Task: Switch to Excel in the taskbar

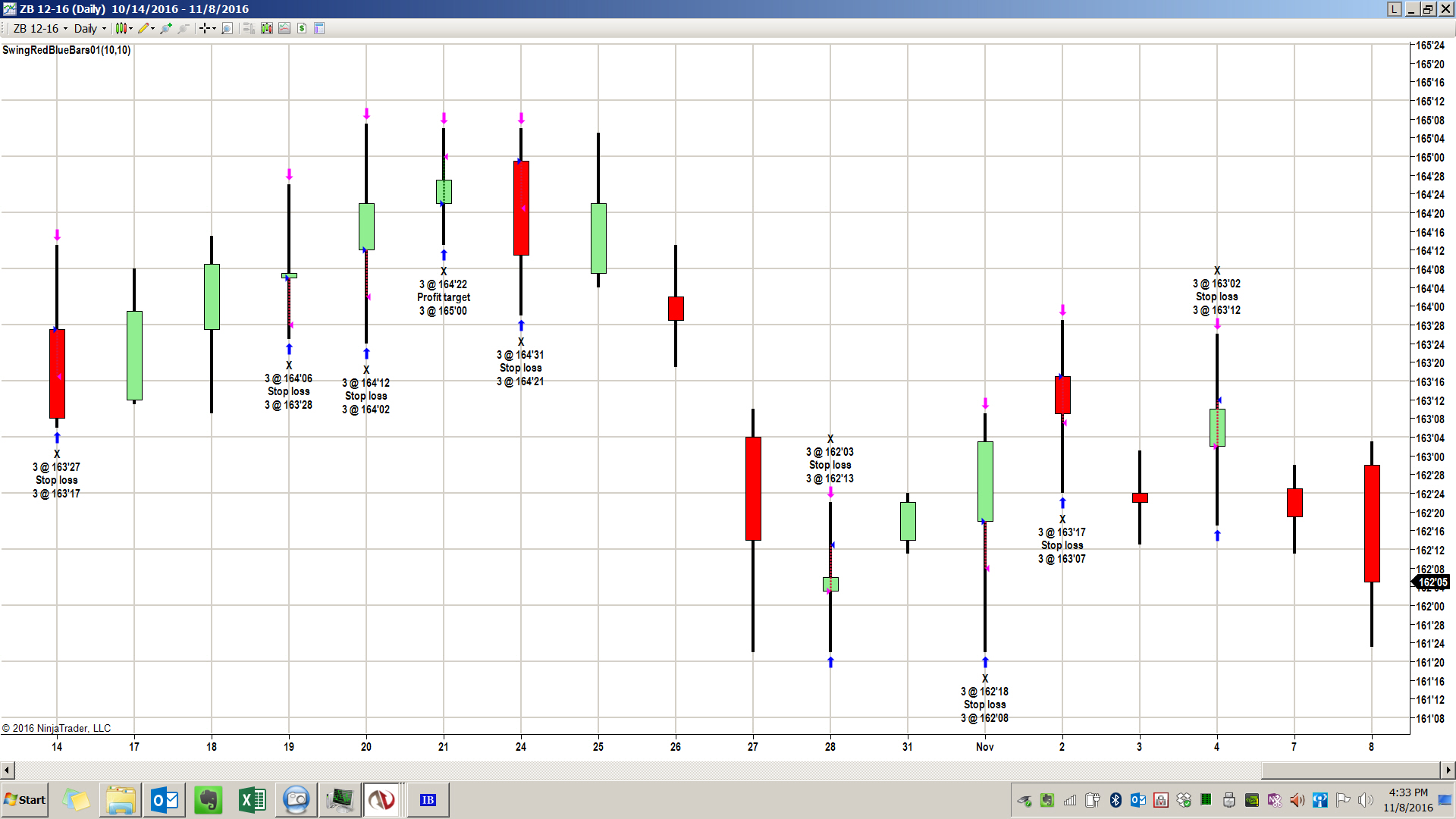Action: (x=252, y=800)
